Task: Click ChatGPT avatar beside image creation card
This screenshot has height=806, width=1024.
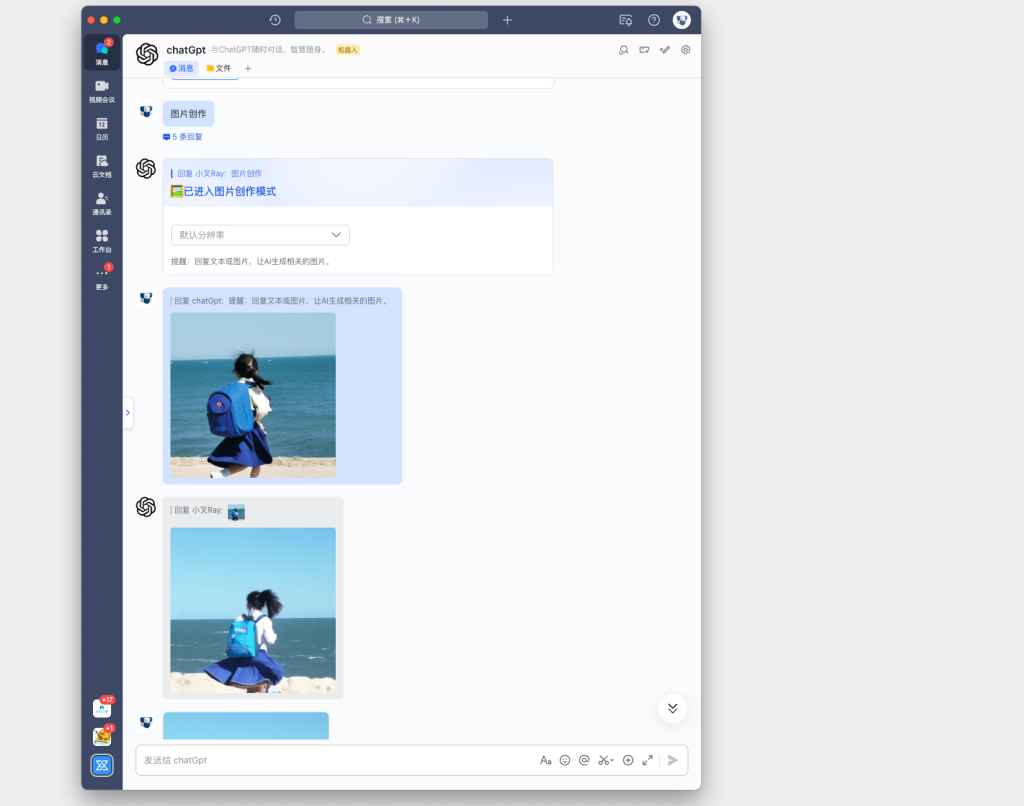Action: point(146,169)
